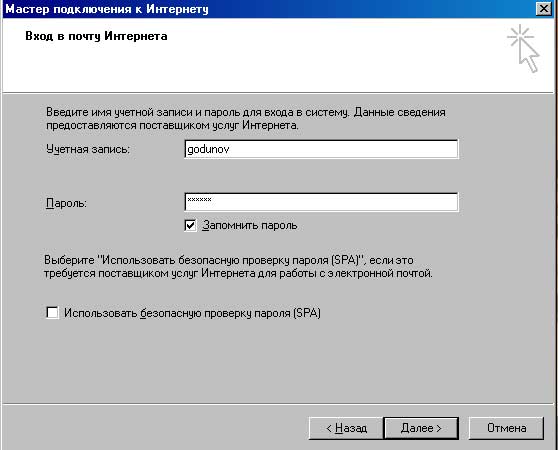Image resolution: width=558 pixels, height=450 pixels.
Task: Proceed with the 'Далее >' button
Action: click(421, 428)
